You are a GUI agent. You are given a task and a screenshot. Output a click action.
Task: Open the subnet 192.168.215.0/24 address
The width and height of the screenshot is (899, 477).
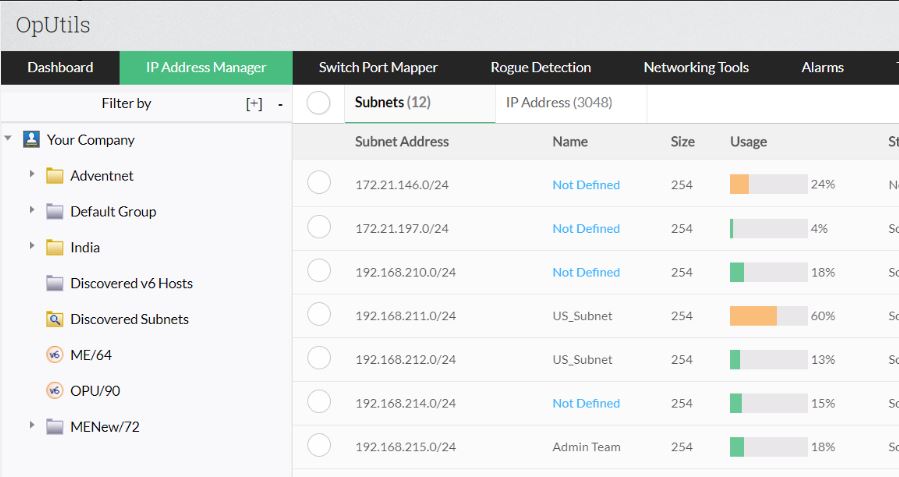tap(405, 447)
